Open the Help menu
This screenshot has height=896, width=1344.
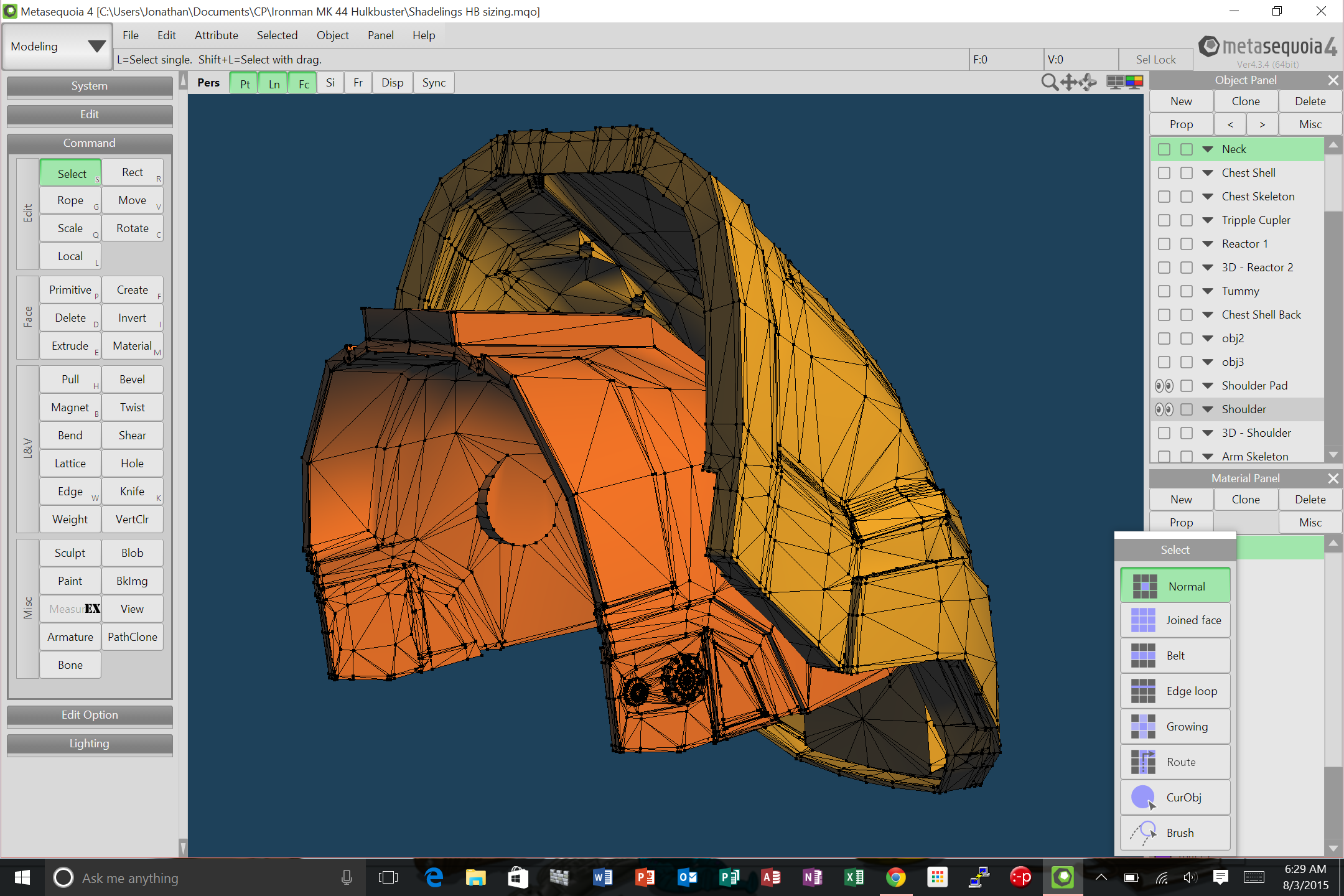tap(423, 35)
